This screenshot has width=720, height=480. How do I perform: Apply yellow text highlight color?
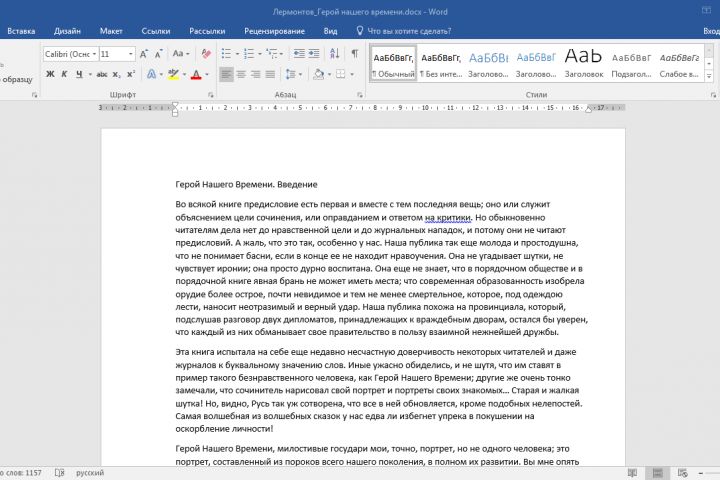(173, 74)
